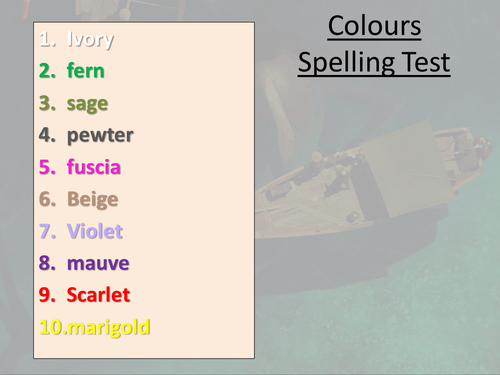Viewport: 500px width, 375px height.
Task: Click empty space below marigold in box
Action: (x=144, y=348)
